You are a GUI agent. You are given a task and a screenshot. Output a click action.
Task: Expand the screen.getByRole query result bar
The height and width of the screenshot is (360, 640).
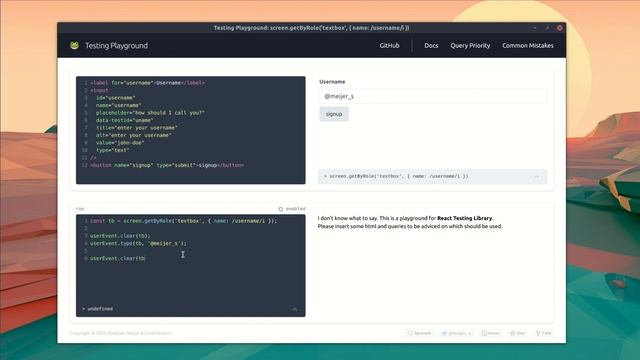pos(537,176)
